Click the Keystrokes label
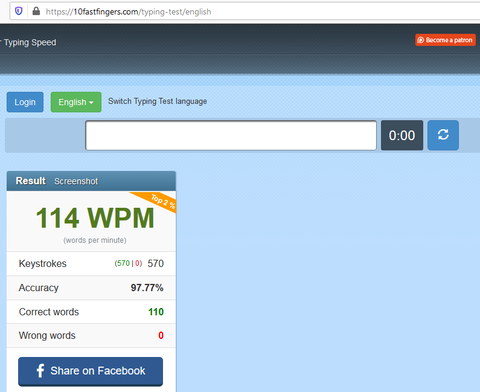The height and width of the screenshot is (392, 480). click(43, 264)
